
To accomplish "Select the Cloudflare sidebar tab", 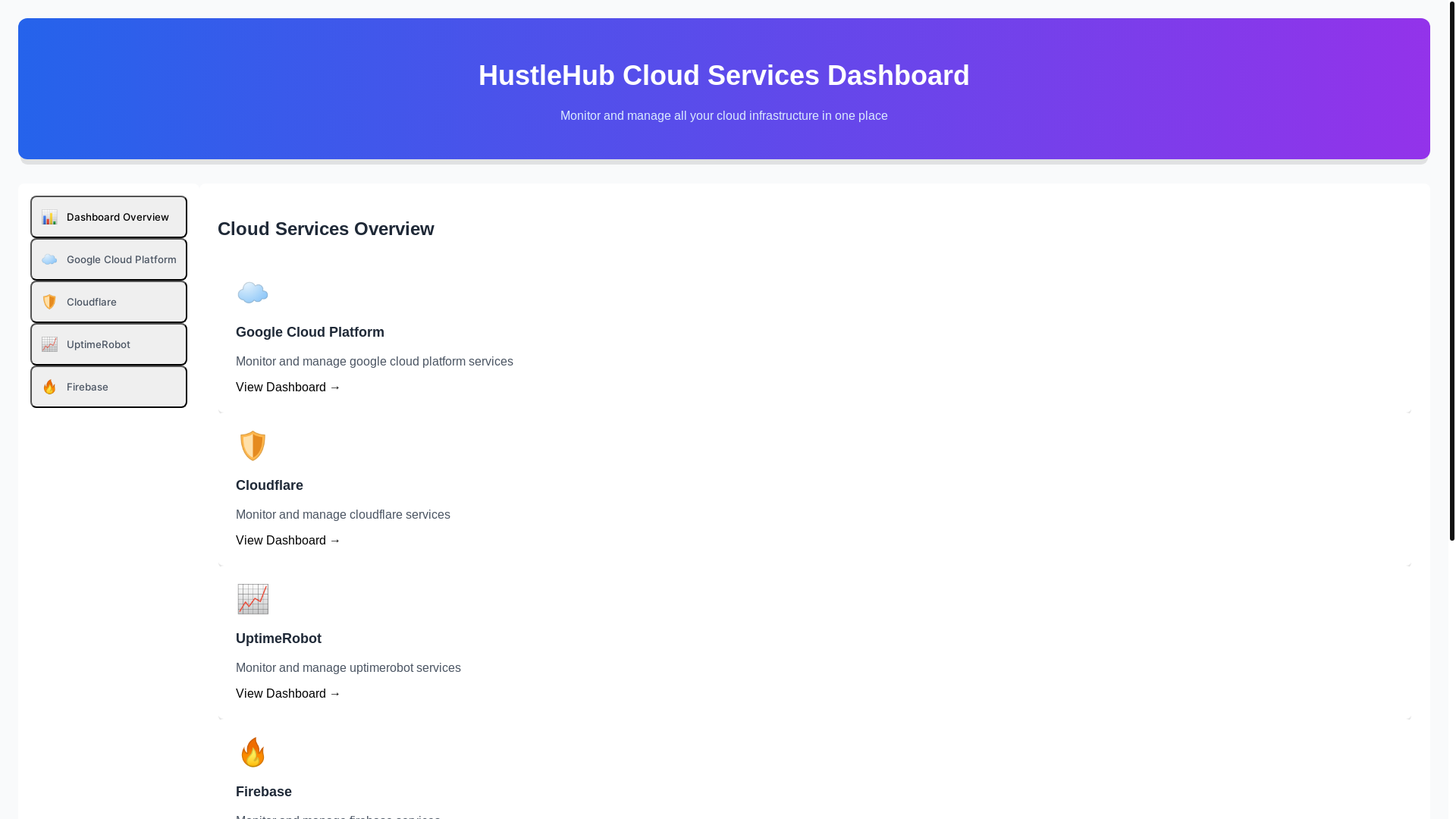I will click(108, 302).
